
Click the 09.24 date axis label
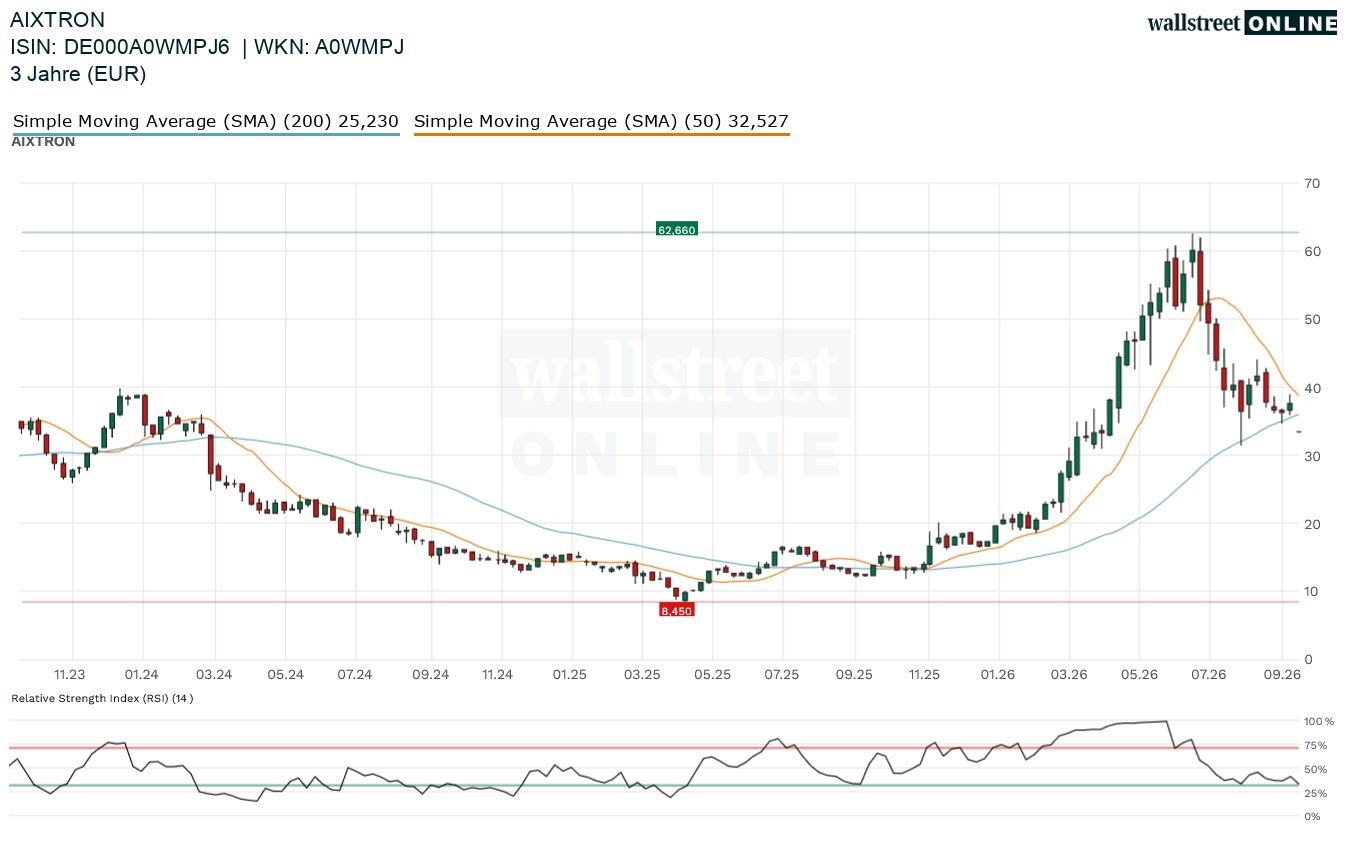point(430,675)
